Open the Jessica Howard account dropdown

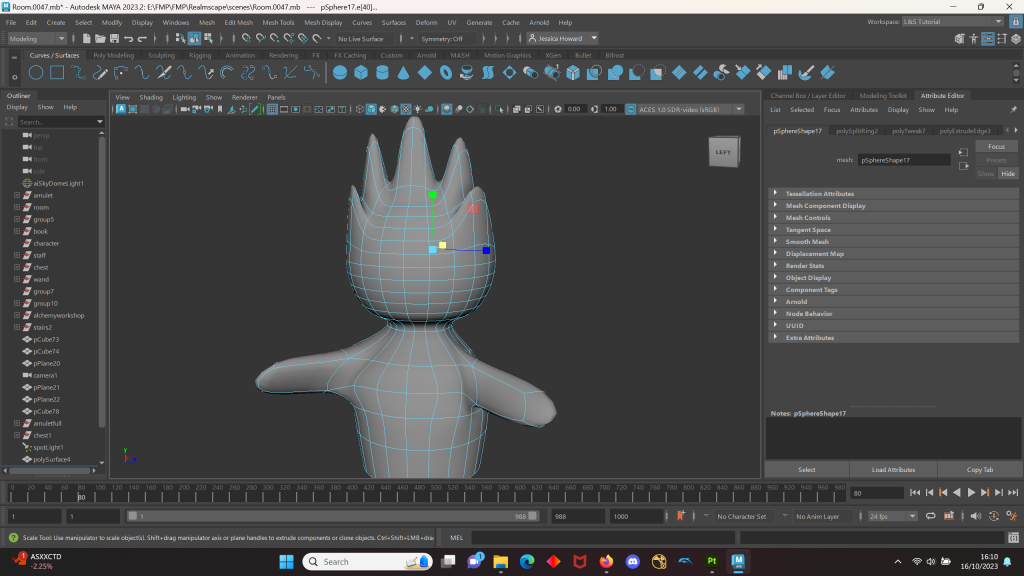click(x=562, y=39)
